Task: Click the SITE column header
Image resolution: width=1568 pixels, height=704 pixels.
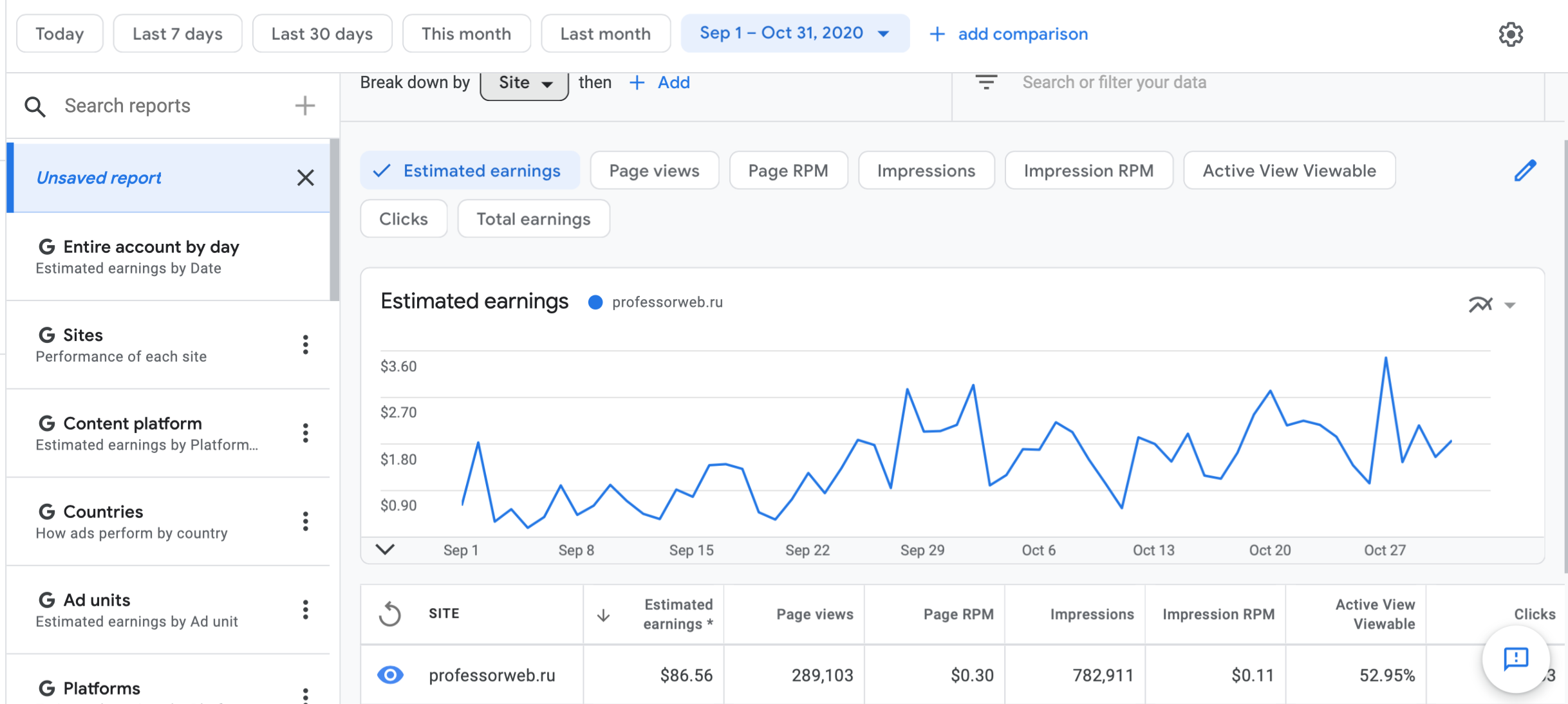Action: pyautogui.click(x=444, y=614)
